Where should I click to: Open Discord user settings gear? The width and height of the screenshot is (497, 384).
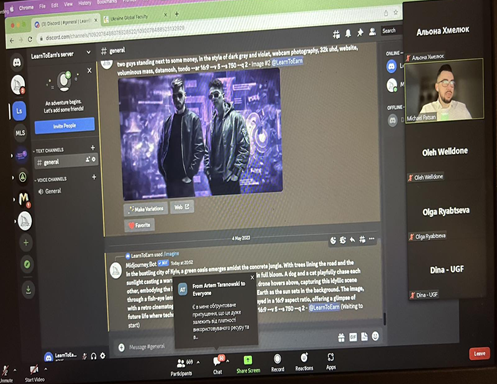coord(103,356)
